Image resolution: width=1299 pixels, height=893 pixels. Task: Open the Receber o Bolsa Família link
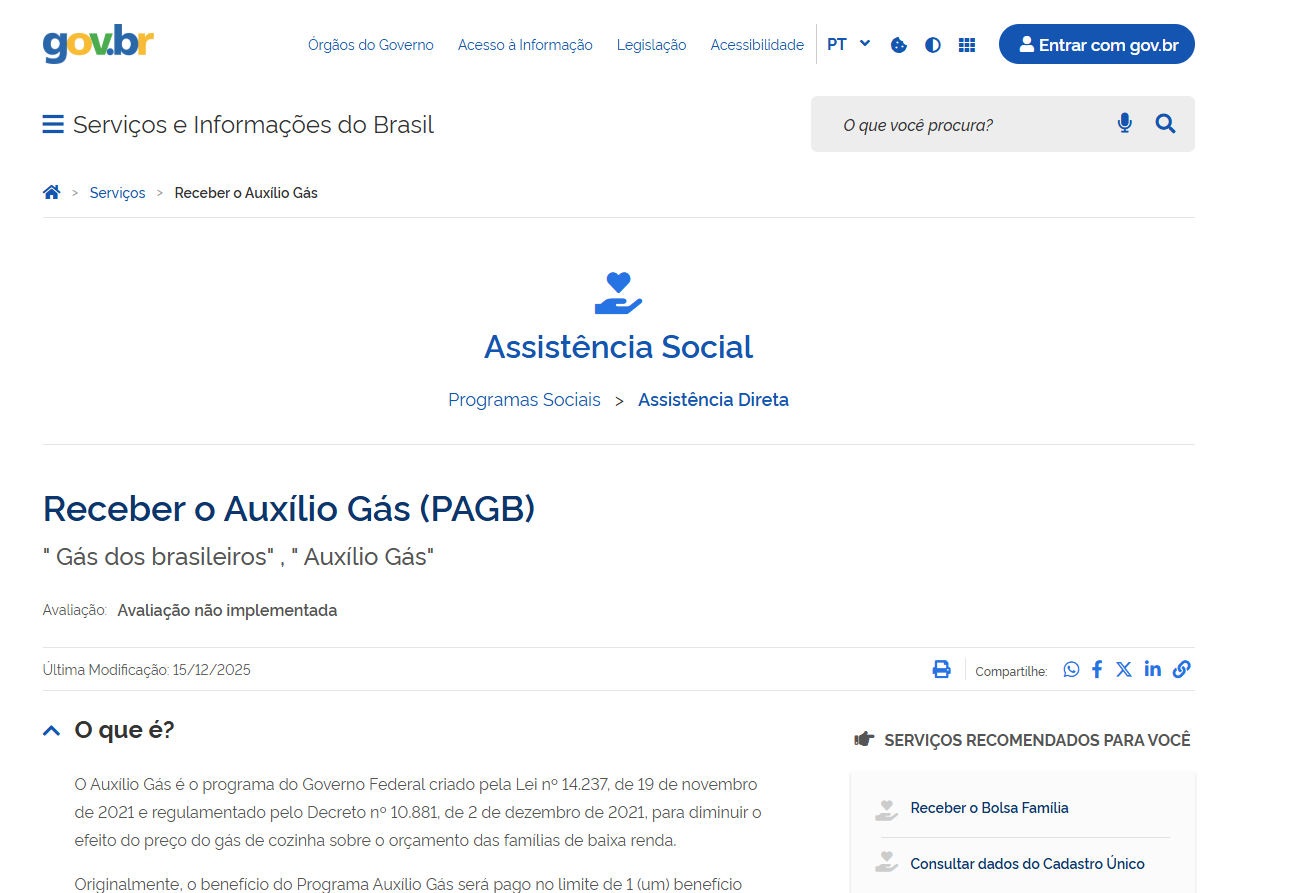point(989,808)
